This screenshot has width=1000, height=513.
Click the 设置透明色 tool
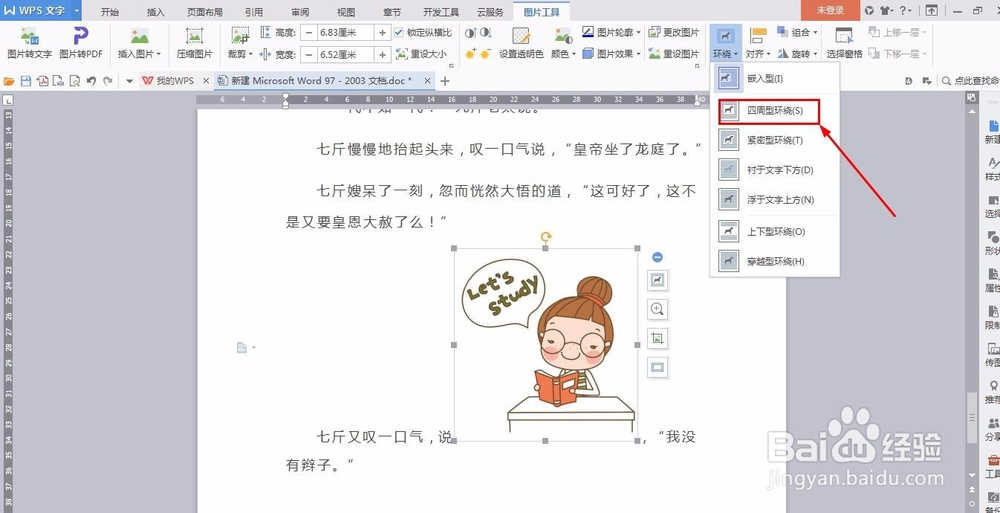[521, 43]
